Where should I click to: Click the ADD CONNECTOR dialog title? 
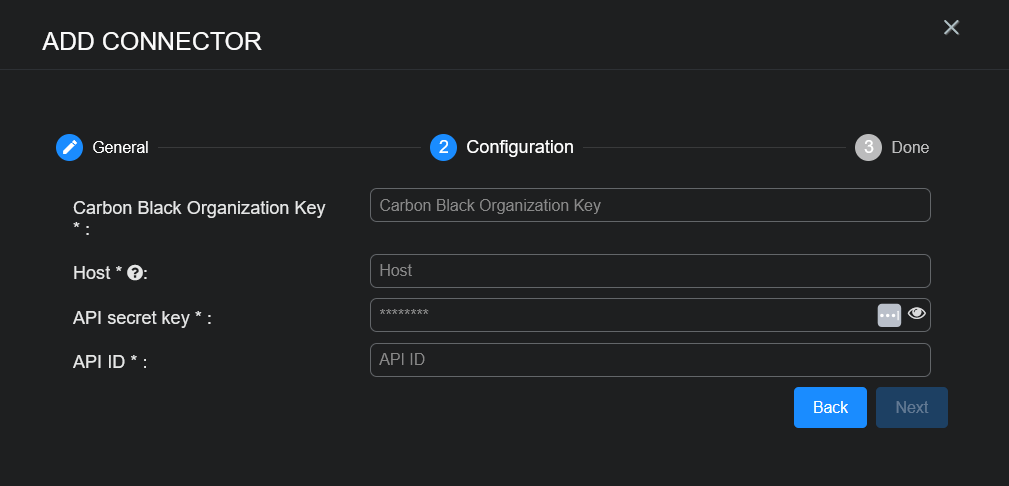click(152, 41)
